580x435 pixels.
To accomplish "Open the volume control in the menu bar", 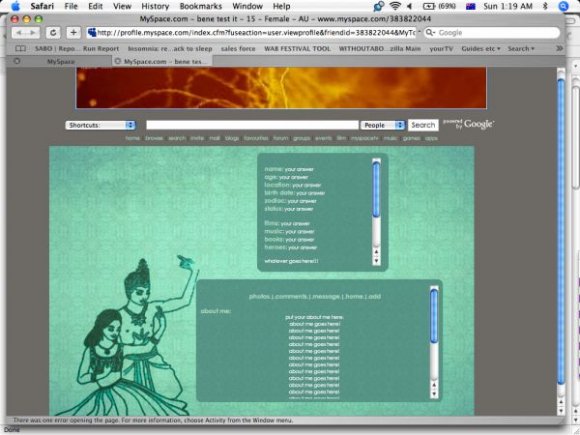I will pos(410,6).
